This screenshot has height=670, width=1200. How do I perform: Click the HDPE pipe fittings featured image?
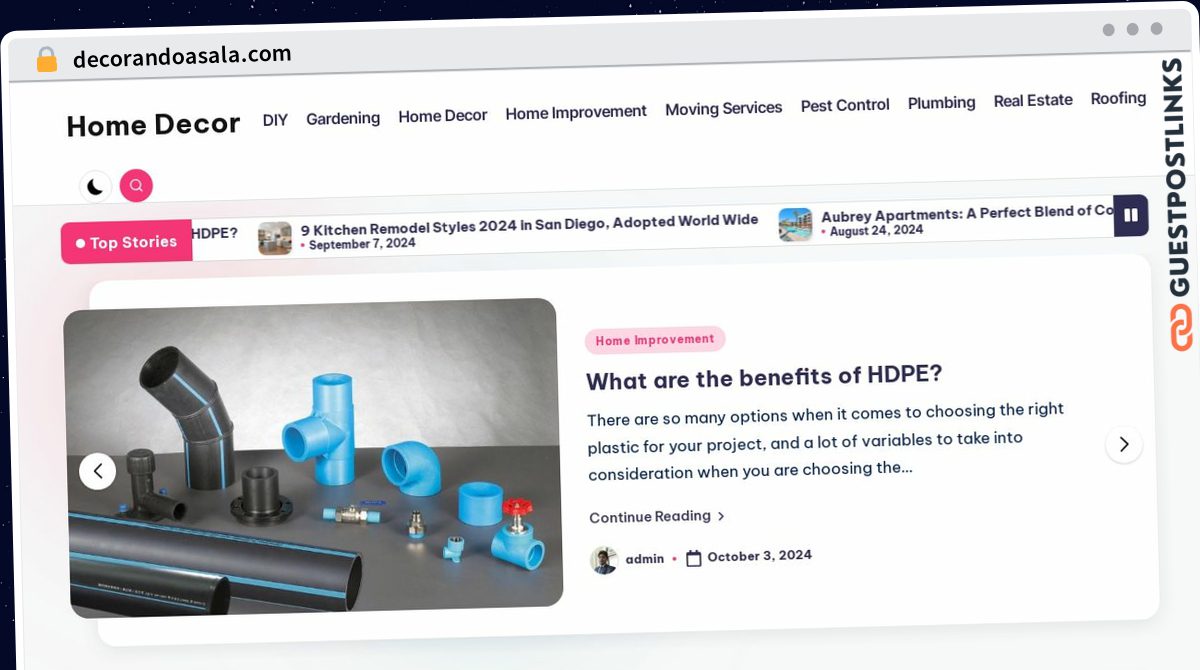(x=314, y=458)
